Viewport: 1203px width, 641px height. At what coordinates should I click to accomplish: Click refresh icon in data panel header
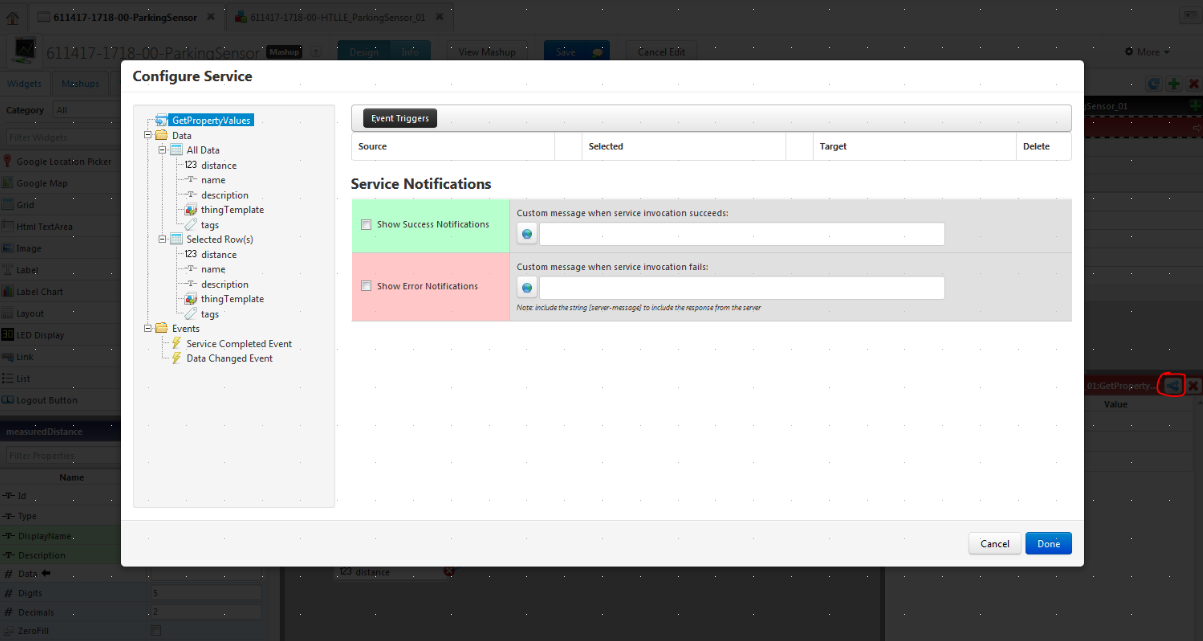(1154, 85)
